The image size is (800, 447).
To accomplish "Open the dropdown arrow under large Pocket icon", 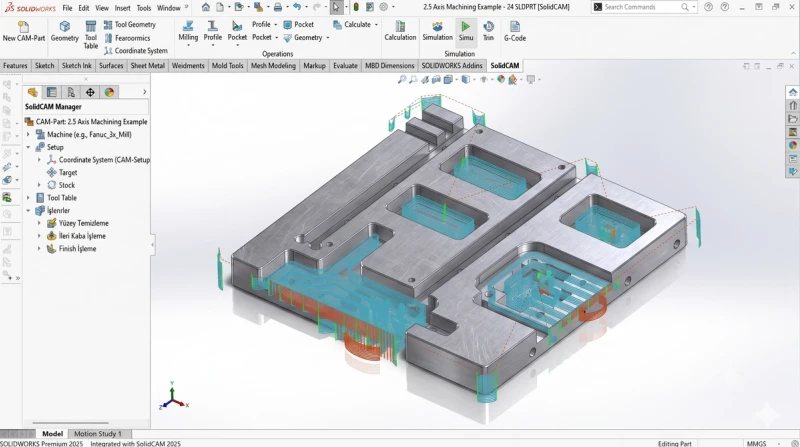I will point(237,45).
